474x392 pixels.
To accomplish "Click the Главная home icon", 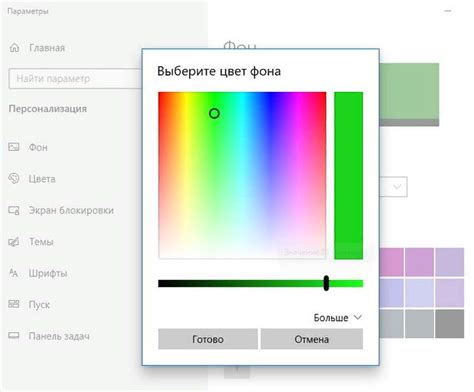I will [x=14, y=48].
